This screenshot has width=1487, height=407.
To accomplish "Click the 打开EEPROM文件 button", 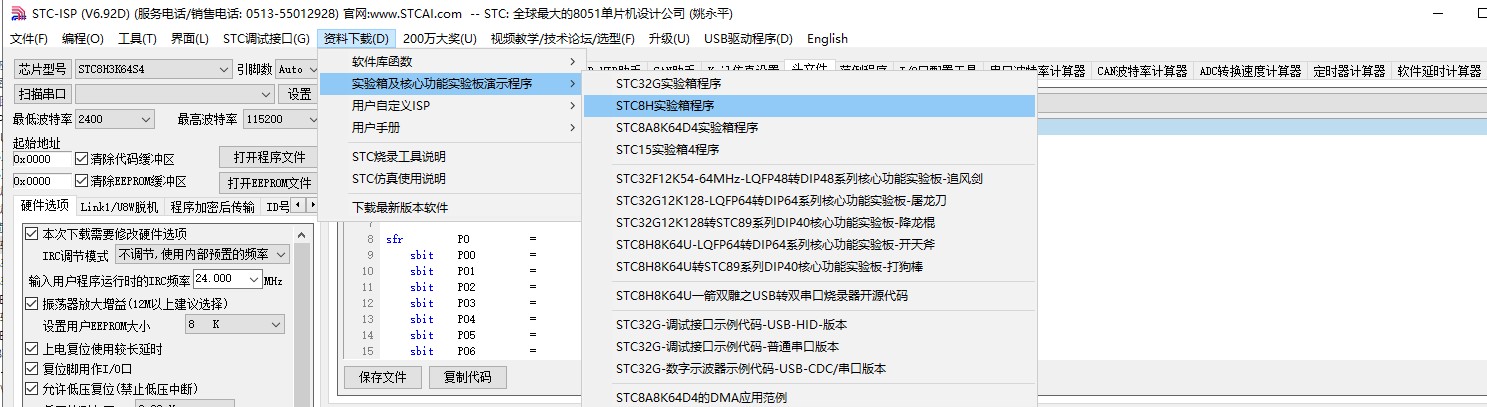I will click(268, 182).
